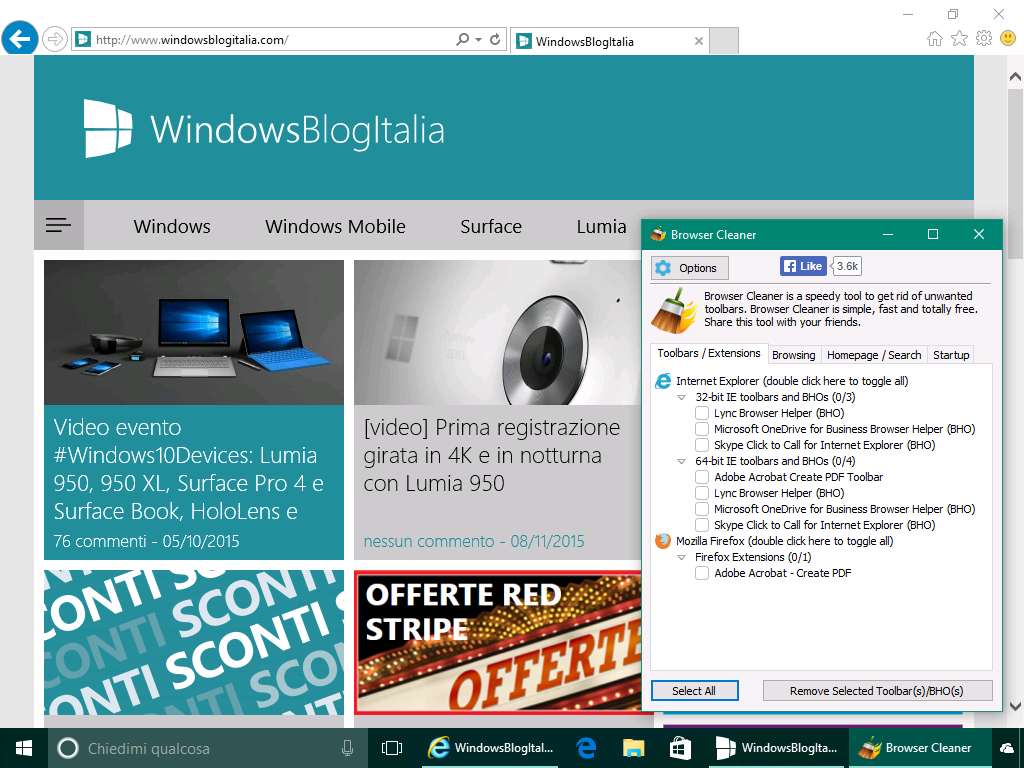
Task: Open Microsoft Edge from the taskbar
Action: click(x=586, y=748)
